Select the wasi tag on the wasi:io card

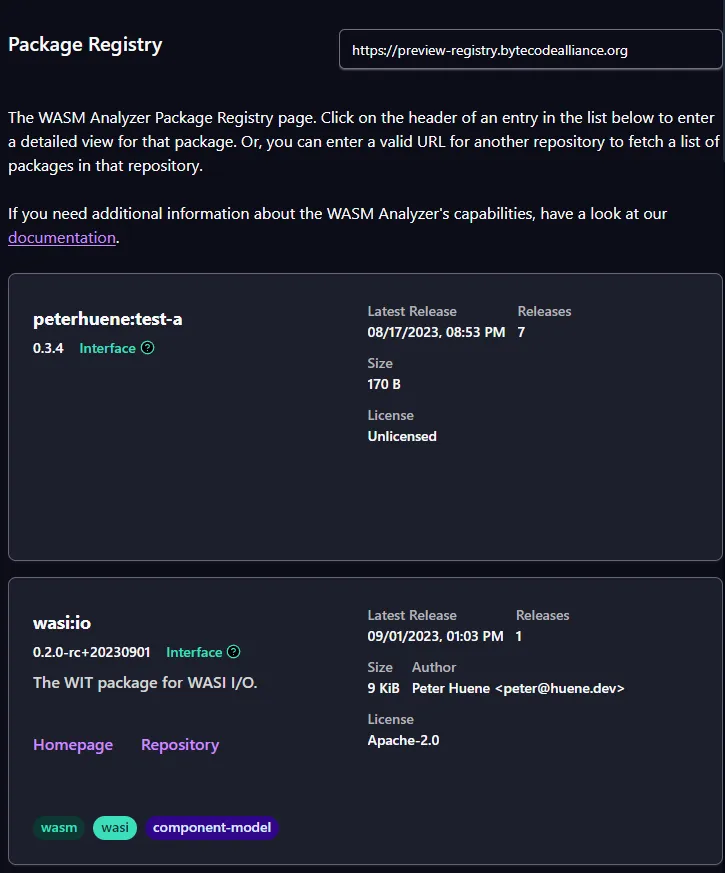[114, 827]
